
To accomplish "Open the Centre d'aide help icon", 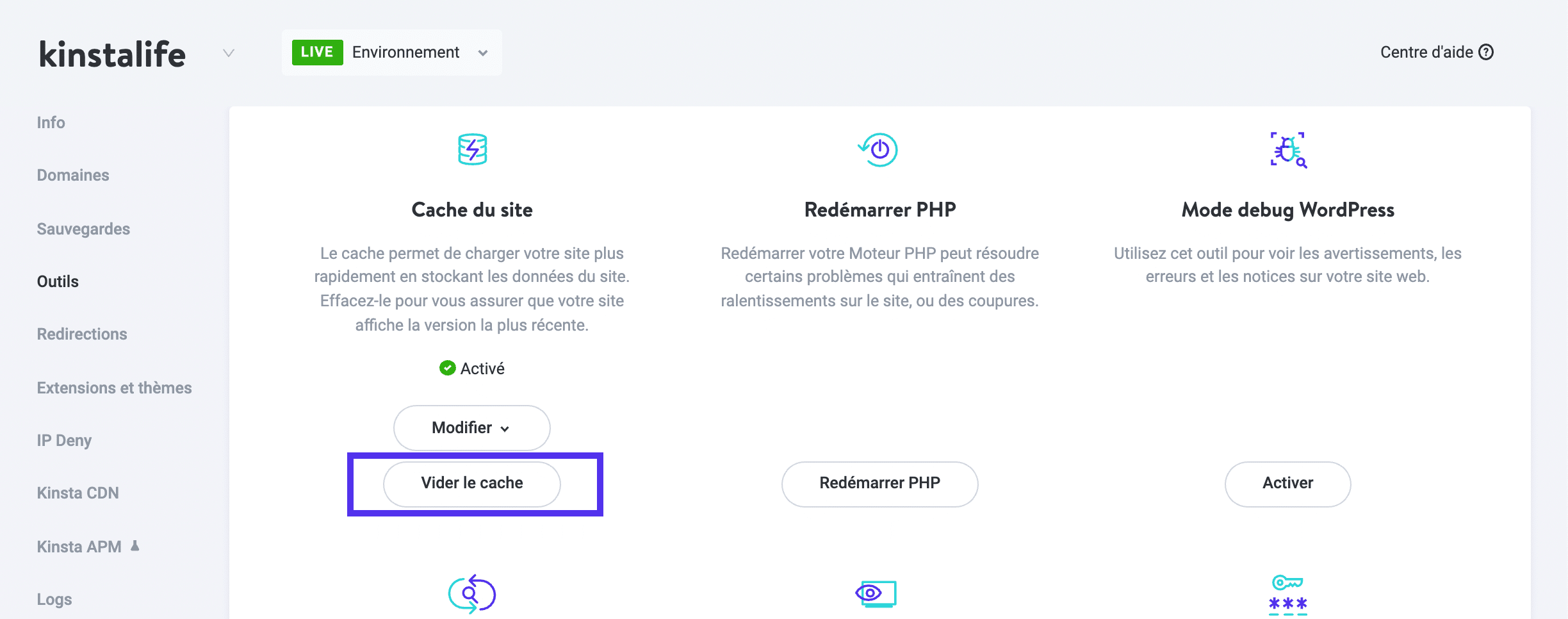I will pos(1487,52).
